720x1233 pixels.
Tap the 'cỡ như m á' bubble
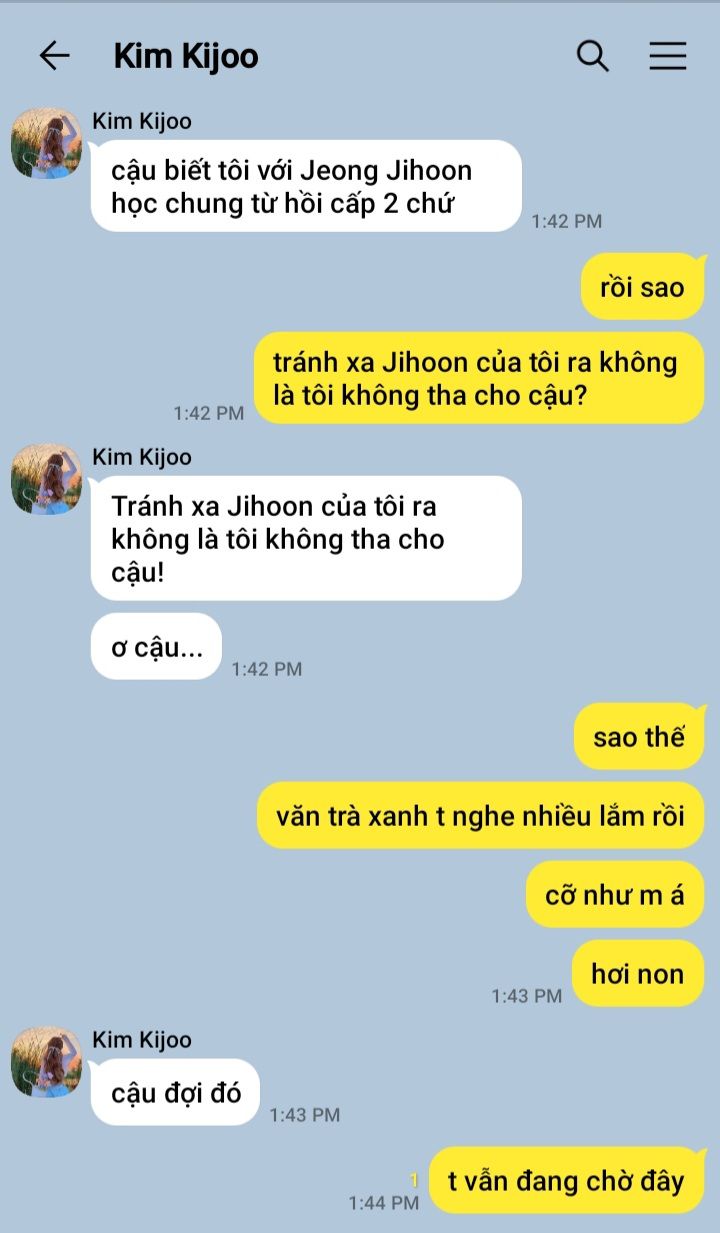click(615, 894)
